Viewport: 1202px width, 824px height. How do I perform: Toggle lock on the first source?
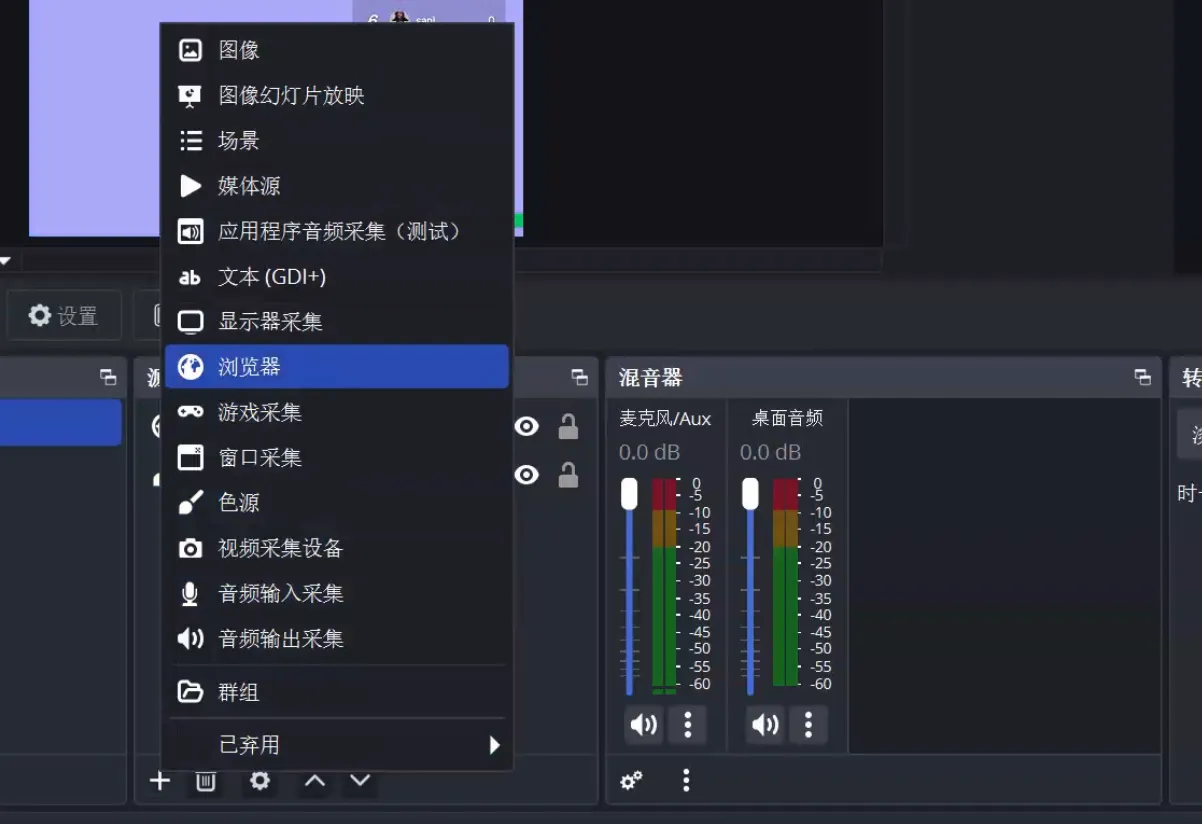pyautogui.click(x=568, y=427)
